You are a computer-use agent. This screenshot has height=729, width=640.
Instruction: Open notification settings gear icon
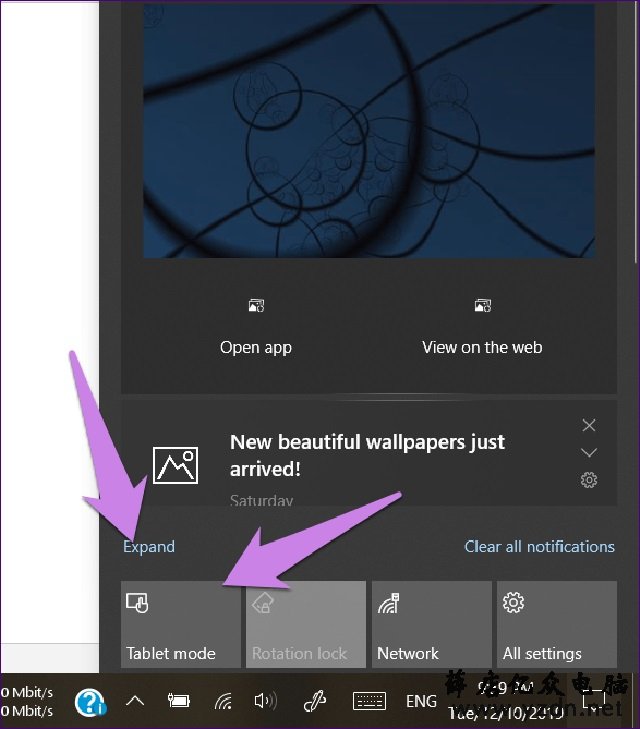(589, 480)
